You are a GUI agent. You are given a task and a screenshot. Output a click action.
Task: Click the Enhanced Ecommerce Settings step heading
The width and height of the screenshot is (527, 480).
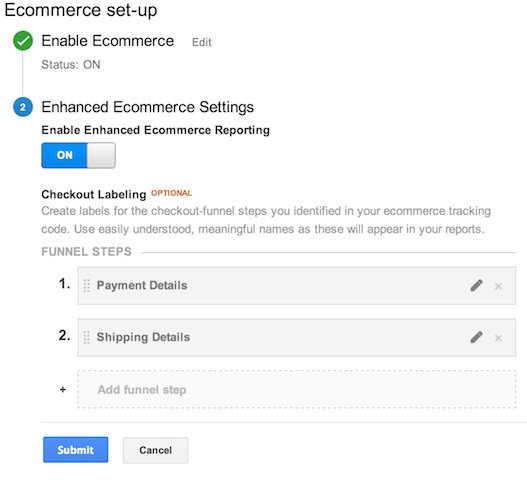coord(148,107)
